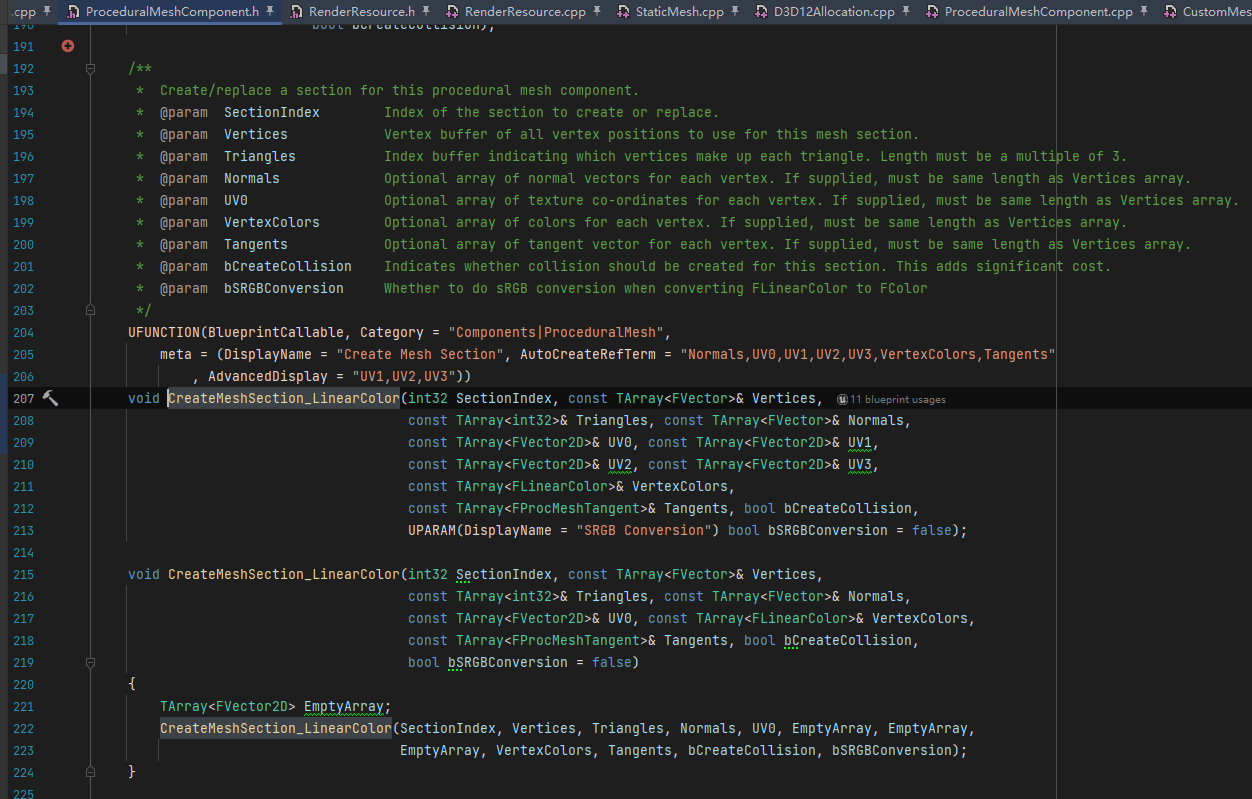
Task: Click the bCreateCollision param name in comment line 201
Action: tap(288, 266)
